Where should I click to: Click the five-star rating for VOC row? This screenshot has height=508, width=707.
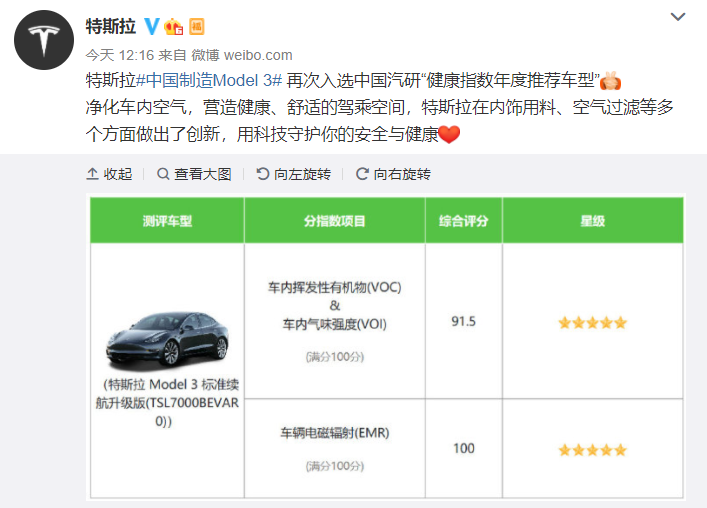(x=592, y=322)
